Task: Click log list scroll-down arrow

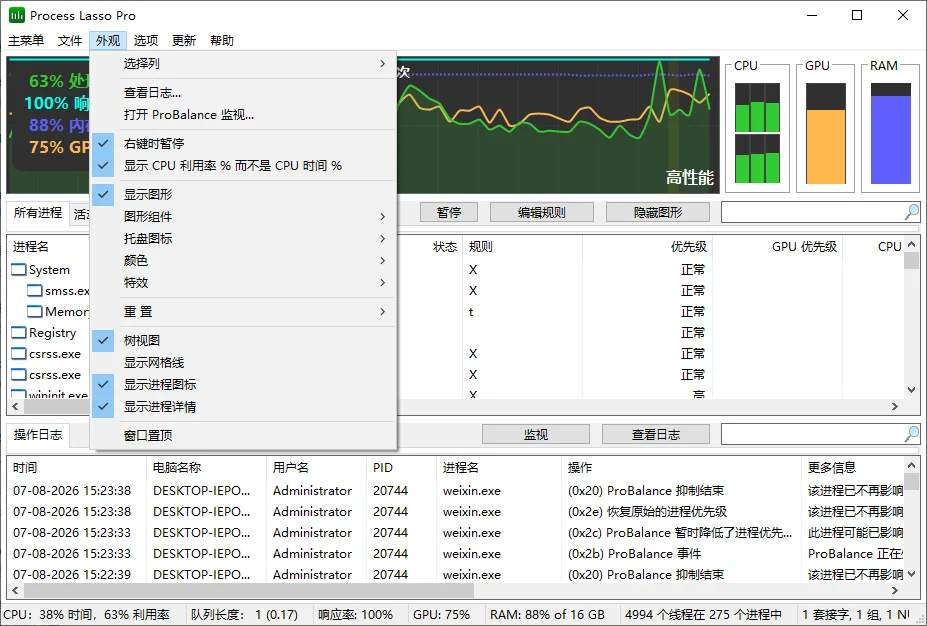Action: click(911, 573)
